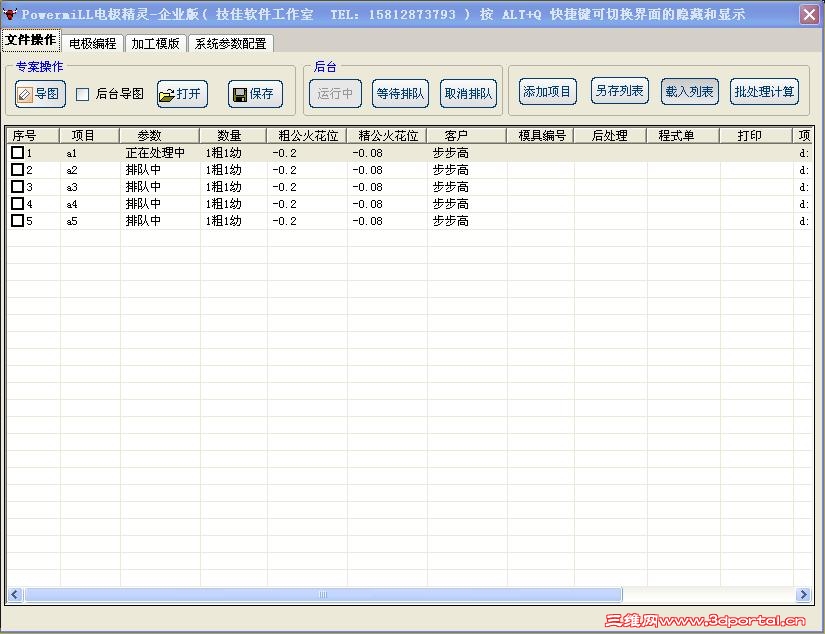Enable the 后台导图 checkbox
825x634 pixels.
(83, 94)
